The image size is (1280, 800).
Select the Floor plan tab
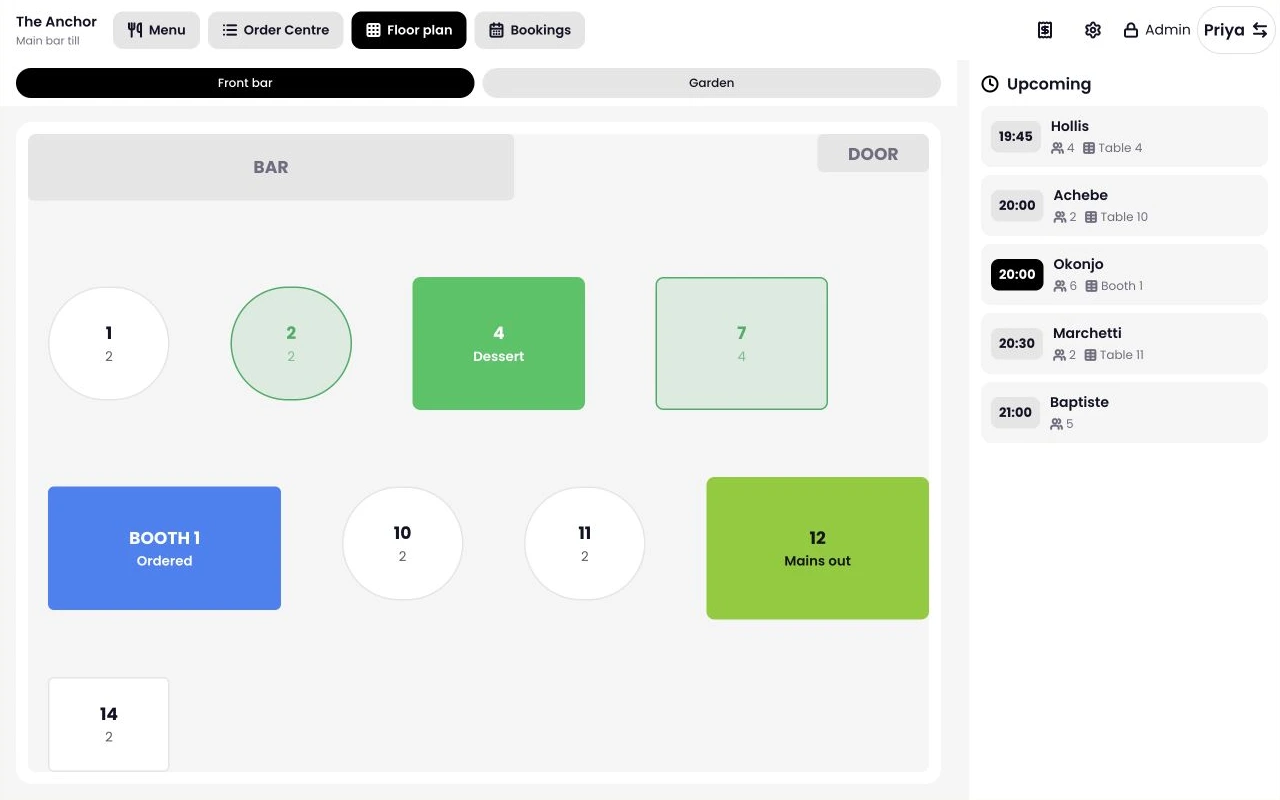[x=409, y=30]
